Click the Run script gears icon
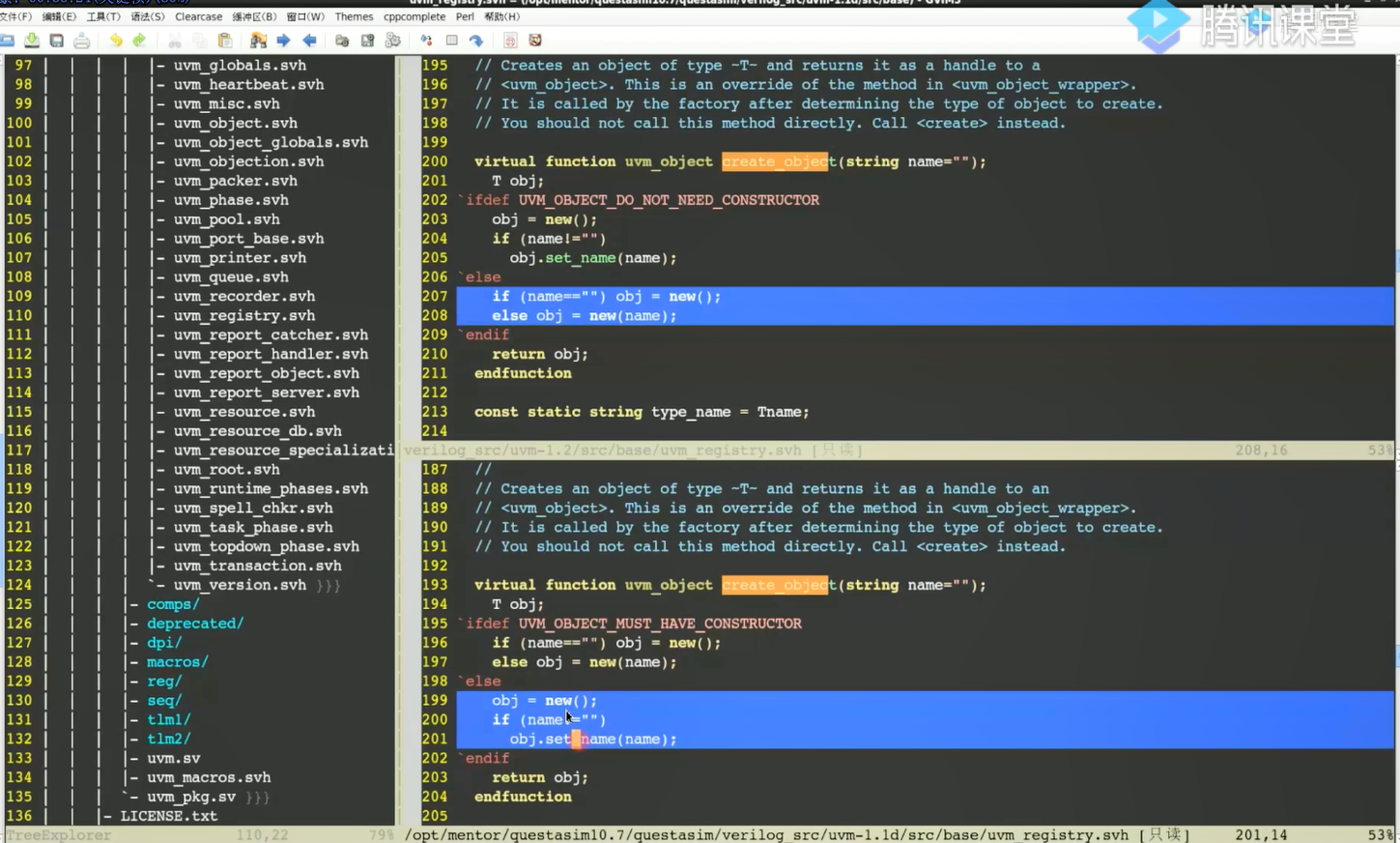 click(x=392, y=41)
